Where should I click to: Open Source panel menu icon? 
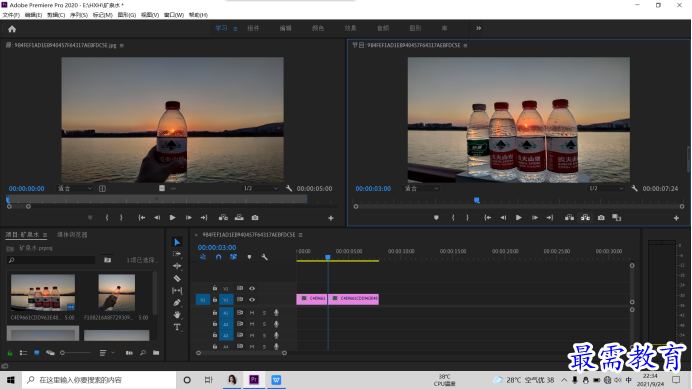tap(121, 45)
